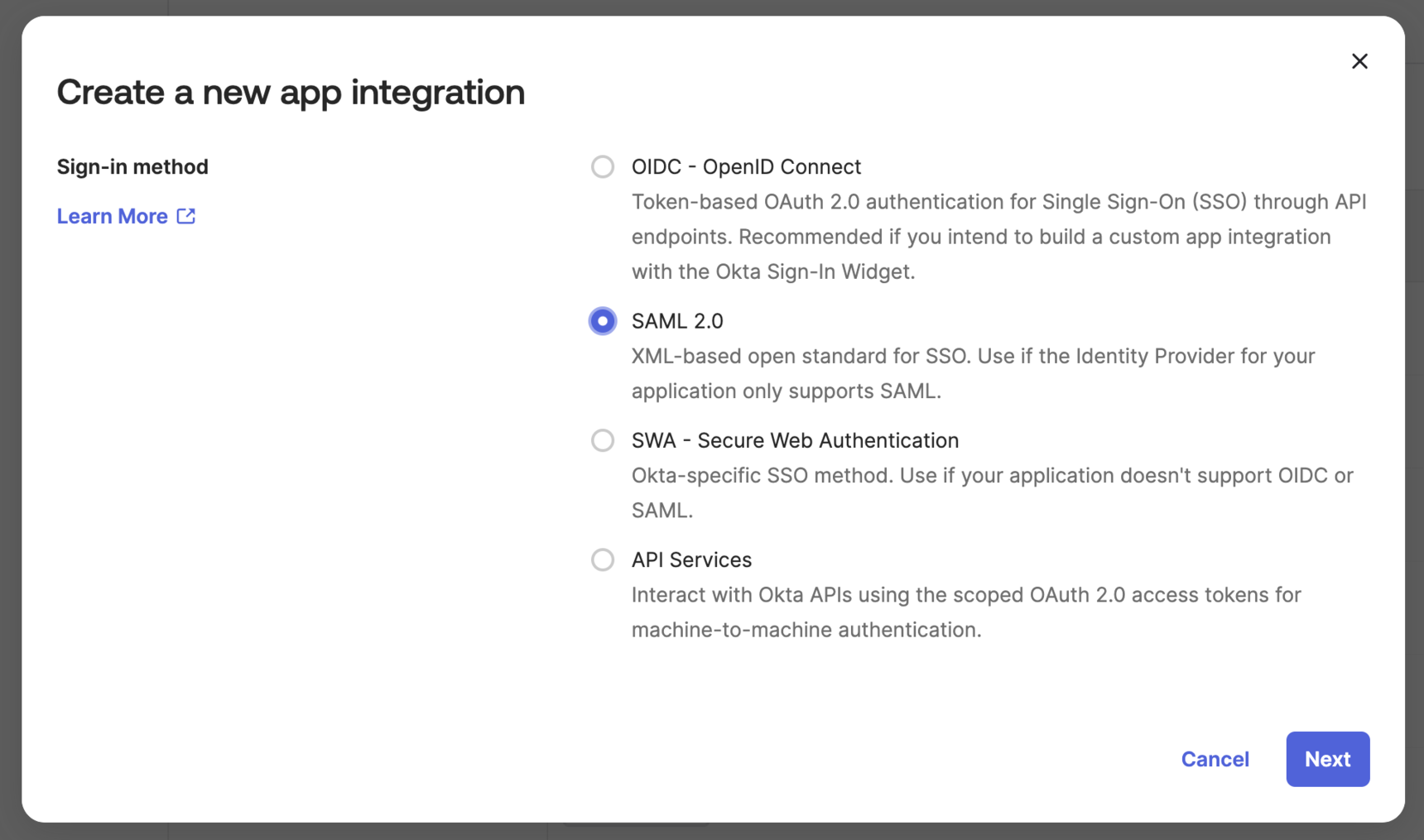Click the external link icon beside Learn More
The image size is (1424, 840).
click(186, 216)
